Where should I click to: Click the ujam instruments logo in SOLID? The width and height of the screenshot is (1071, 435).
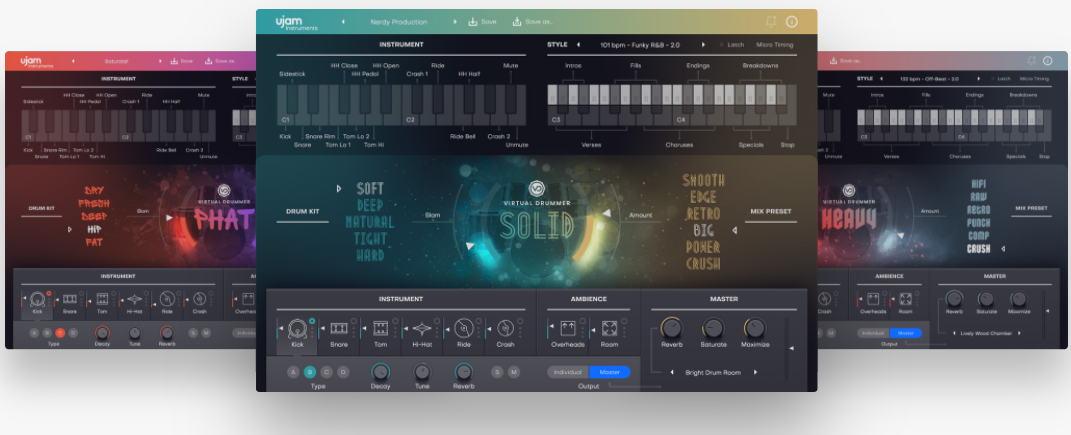tap(297, 23)
